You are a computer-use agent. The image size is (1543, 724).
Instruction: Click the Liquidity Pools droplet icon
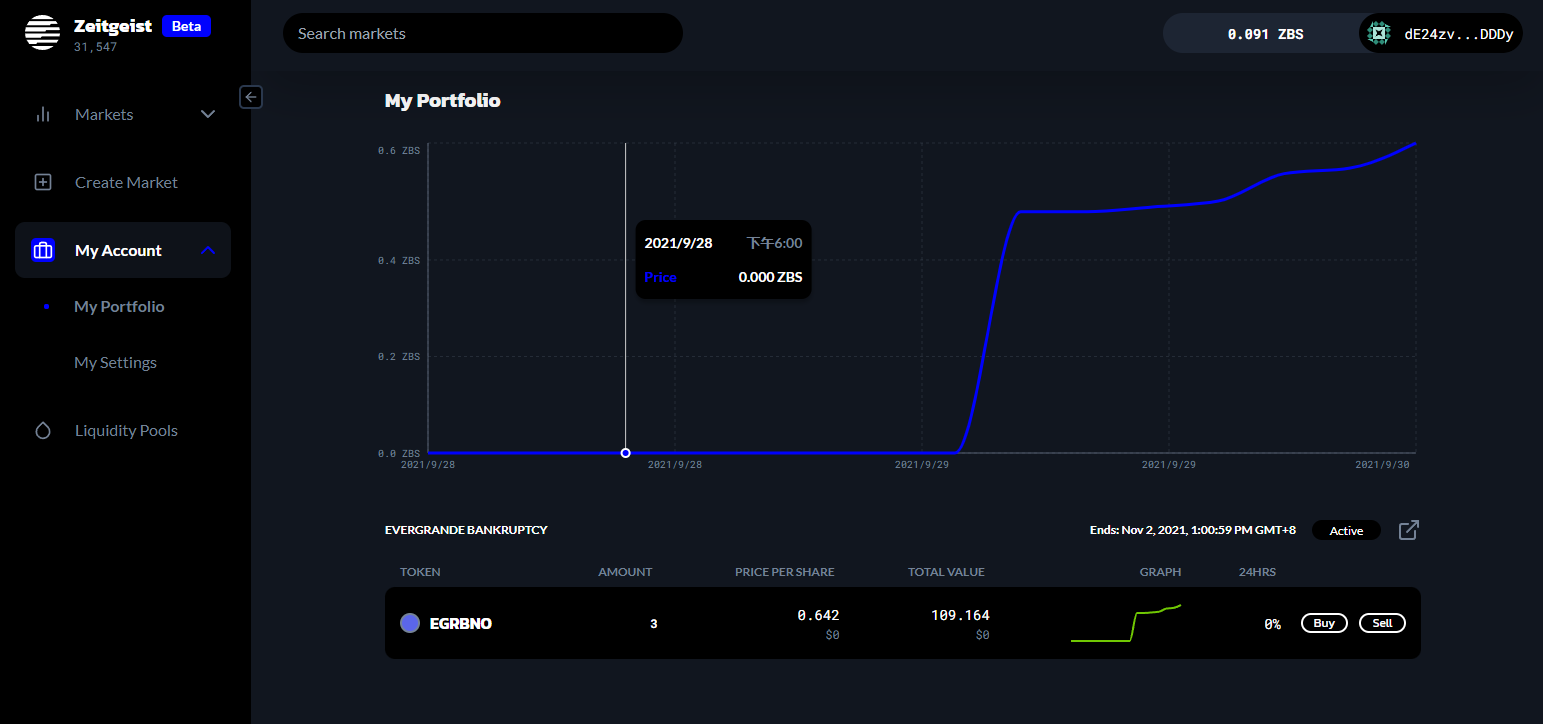(x=43, y=430)
